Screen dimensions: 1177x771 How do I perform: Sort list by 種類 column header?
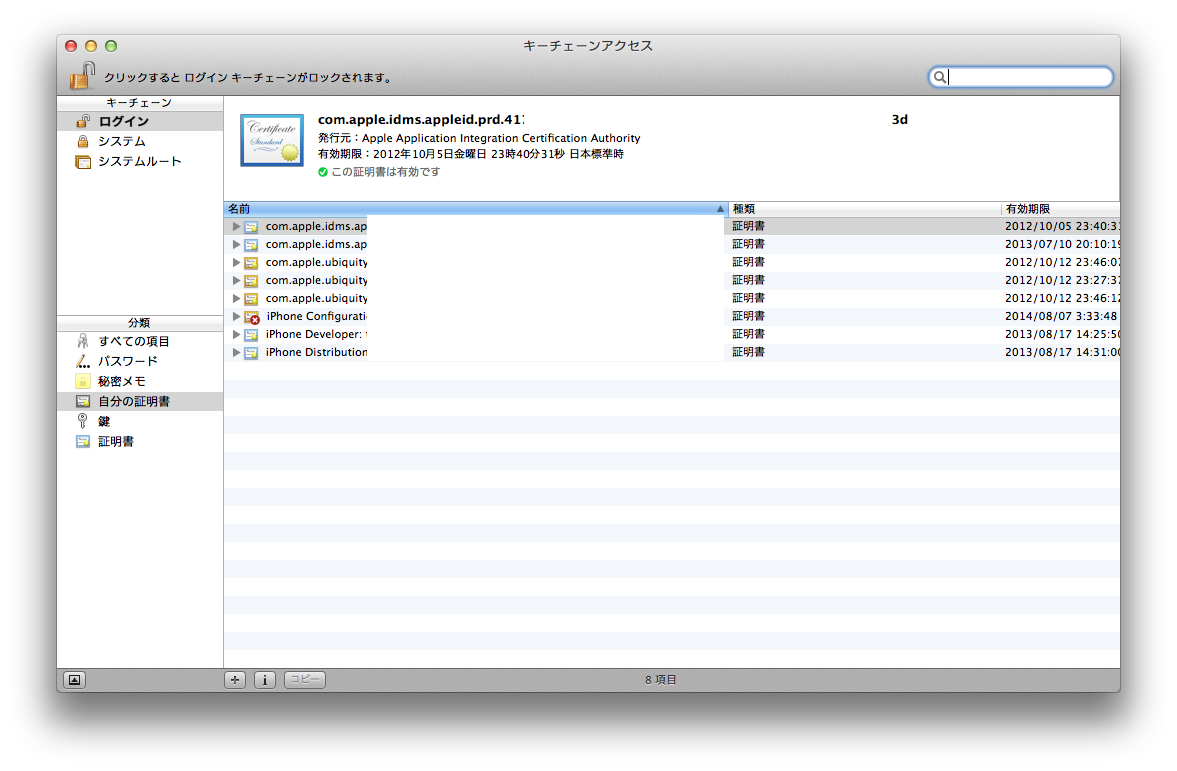click(864, 209)
